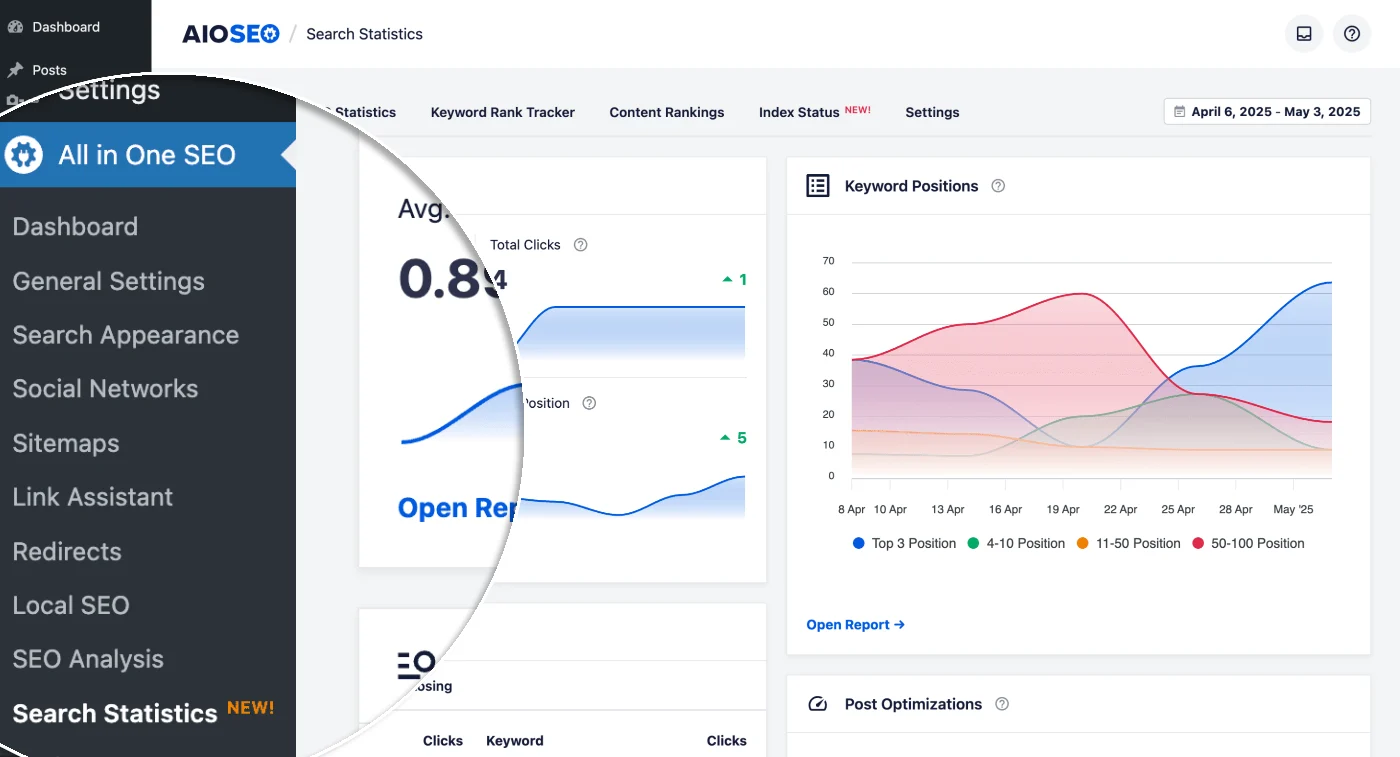Click the Total Clicks sparkline chart
The image size is (1400, 757).
pyautogui.click(x=630, y=332)
